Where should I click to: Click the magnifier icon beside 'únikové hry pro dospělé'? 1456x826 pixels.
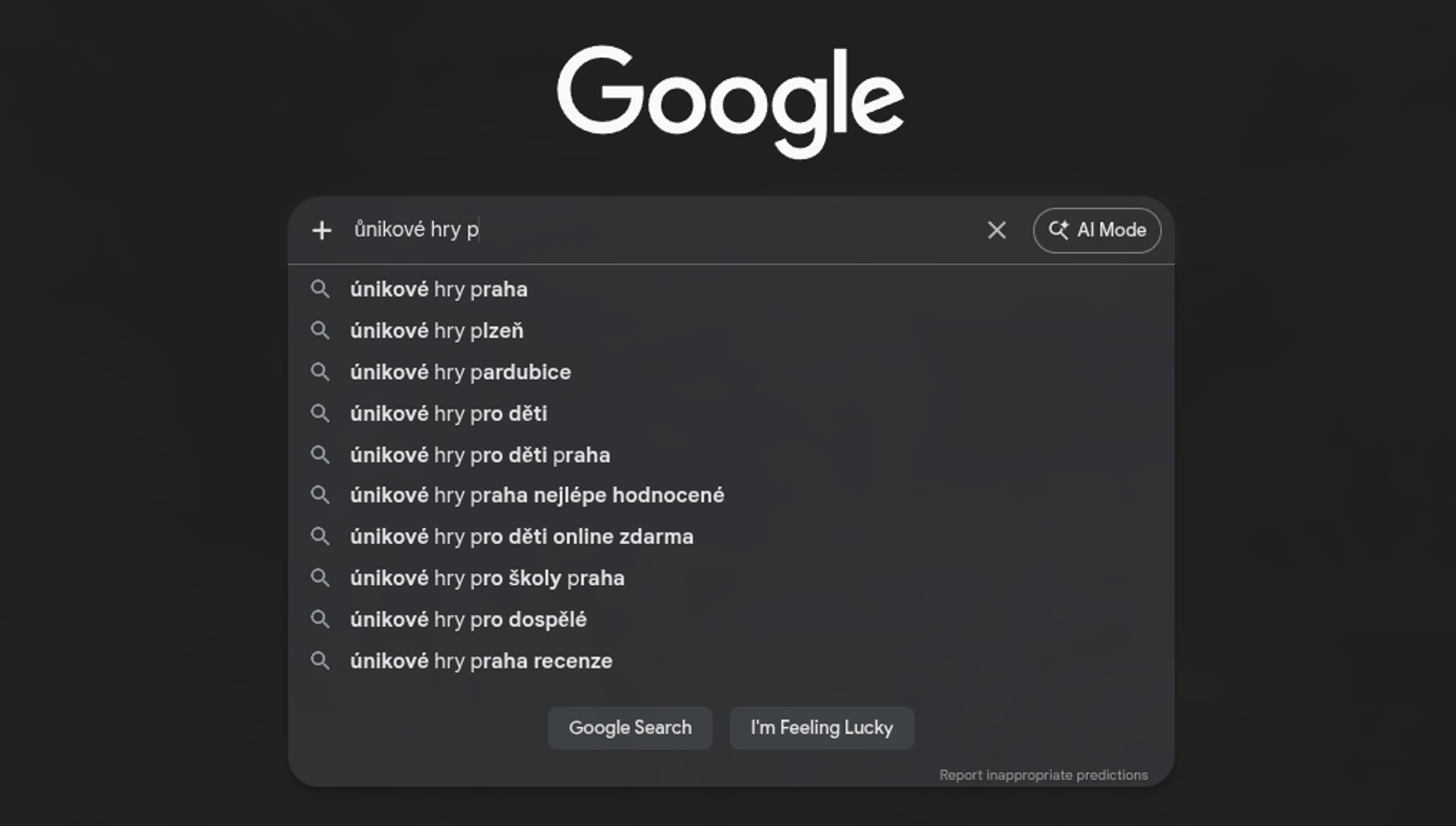pos(320,619)
